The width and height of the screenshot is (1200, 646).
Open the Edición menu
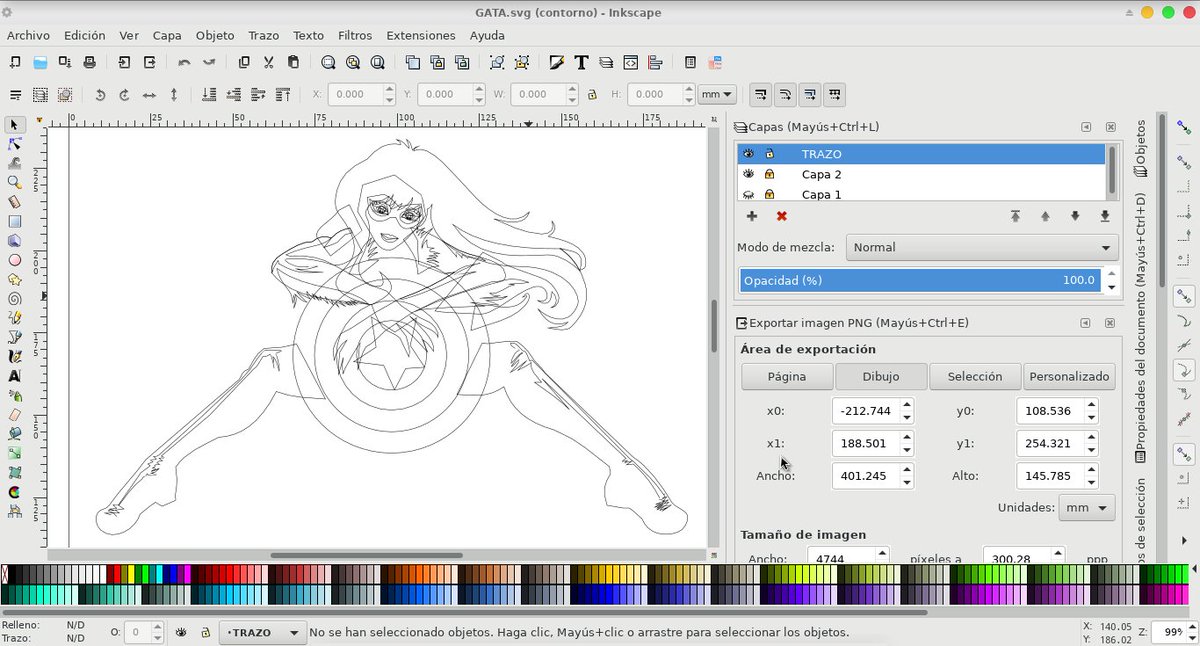tap(84, 35)
